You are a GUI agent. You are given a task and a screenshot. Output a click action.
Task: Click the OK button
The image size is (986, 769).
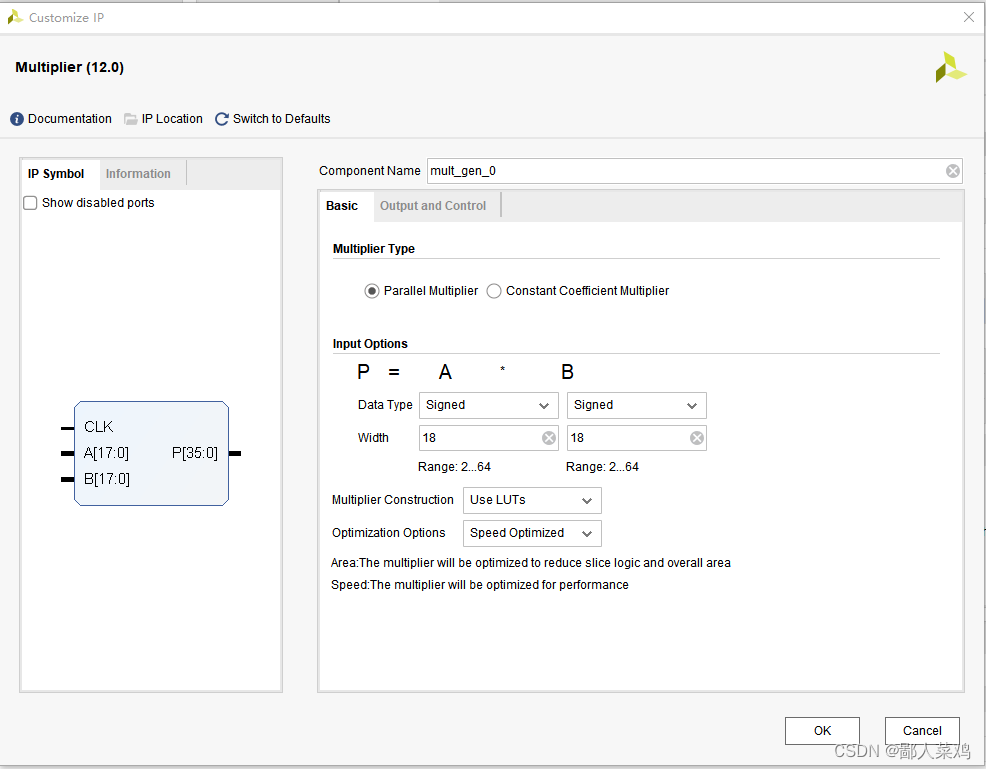[x=822, y=731]
